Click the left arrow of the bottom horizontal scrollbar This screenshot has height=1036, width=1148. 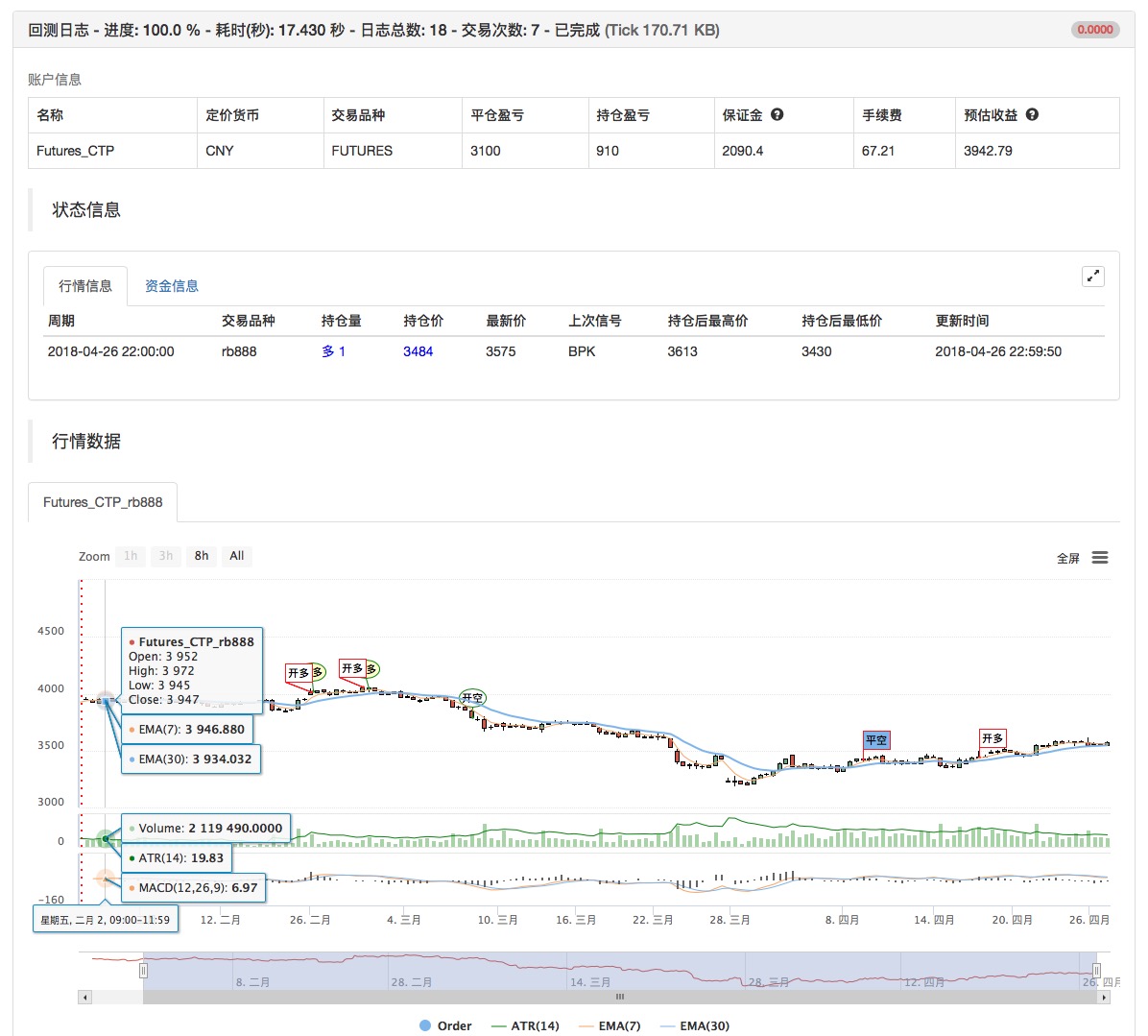[84, 997]
